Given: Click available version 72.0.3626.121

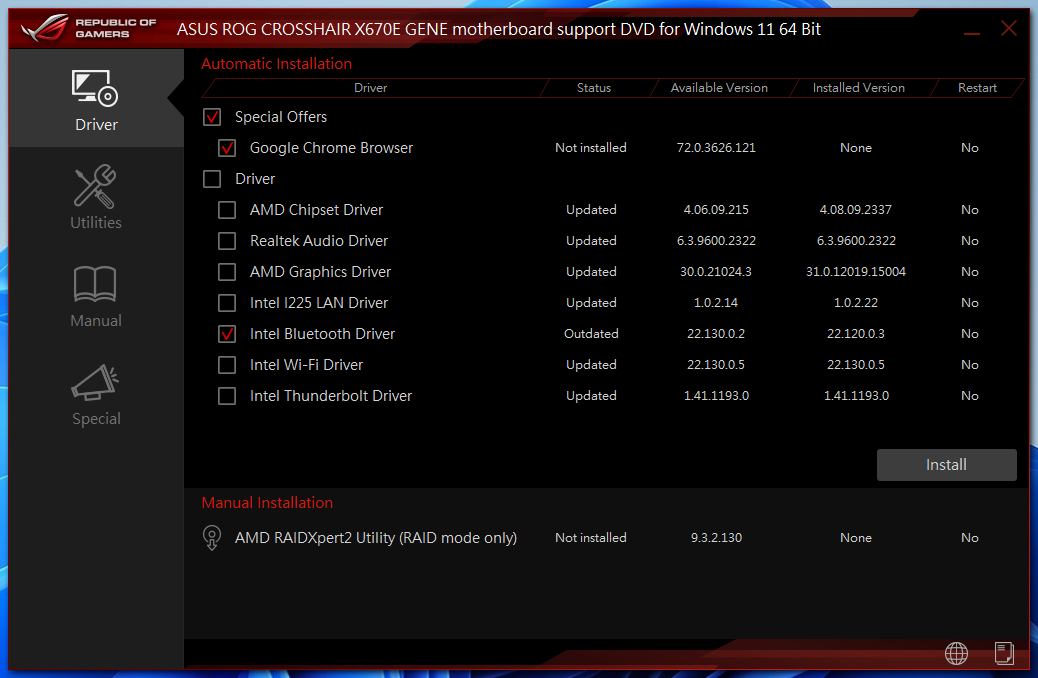Looking at the screenshot, I should pyautogui.click(x=716, y=148).
